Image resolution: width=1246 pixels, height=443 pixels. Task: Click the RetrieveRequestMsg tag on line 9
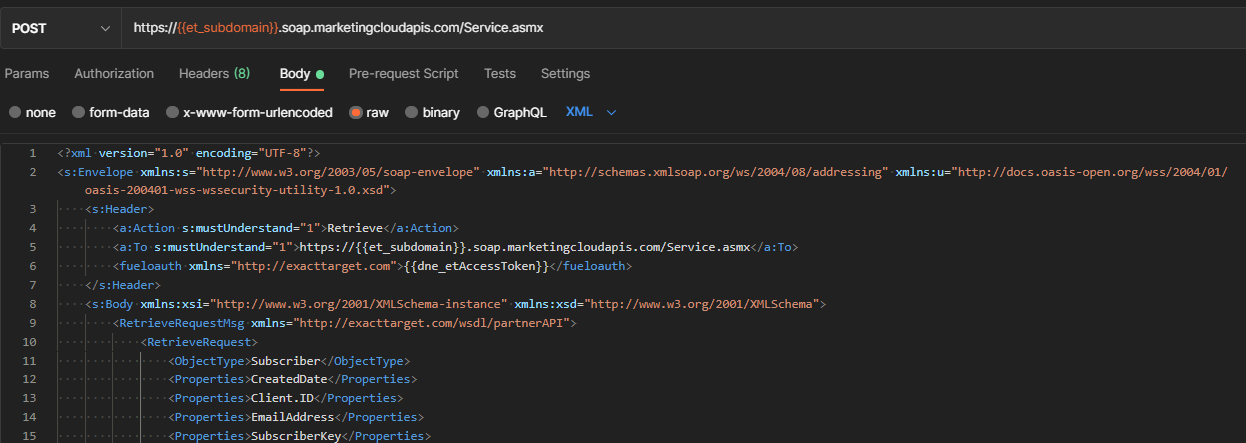click(181, 323)
